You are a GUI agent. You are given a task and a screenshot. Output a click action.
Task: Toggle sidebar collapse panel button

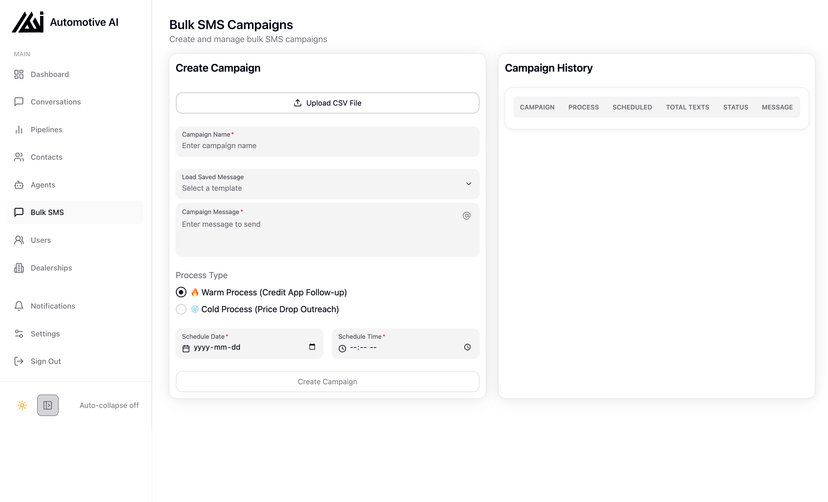tap(48, 405)
